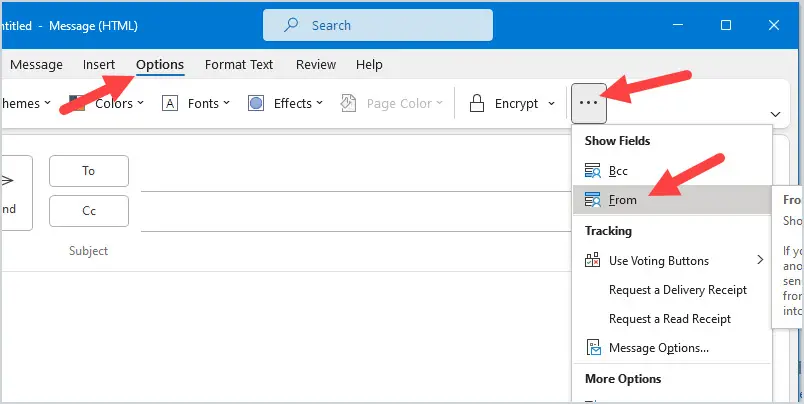This screenshot has width=804, height=404.
Task: Click the three-dot overflow button
Action: tap(589, 103)
